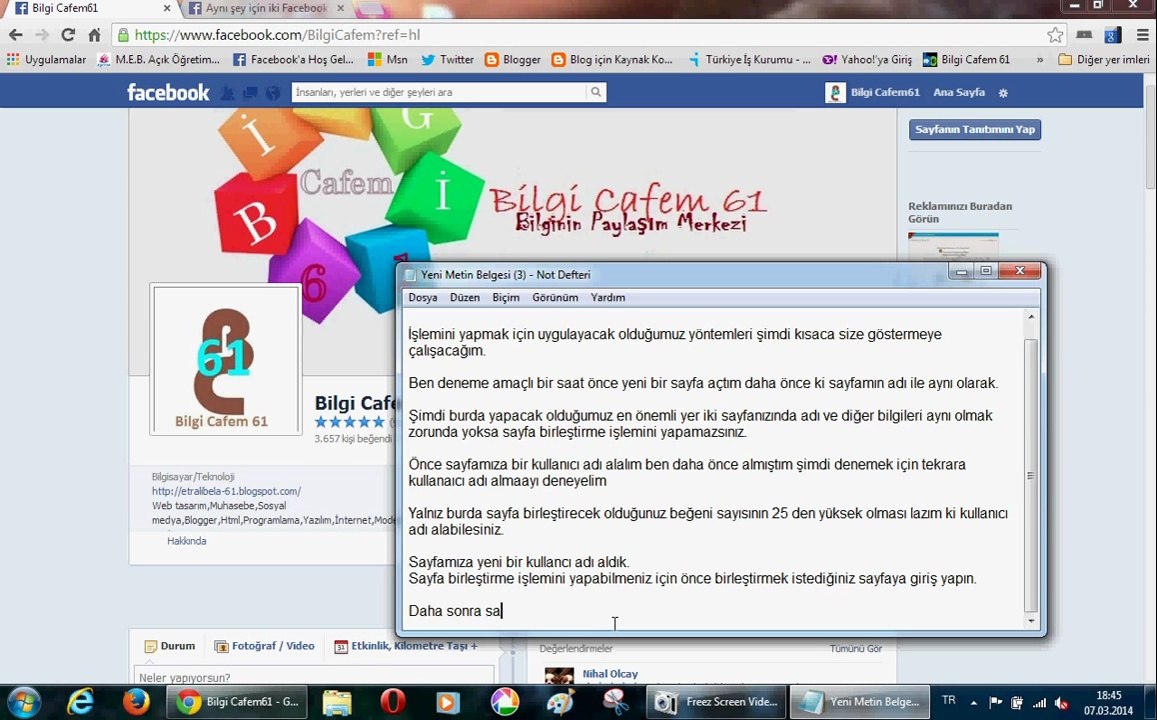Launch Internet Explorer from taskbar
1157x720 pixels.
tap(79, 702)
